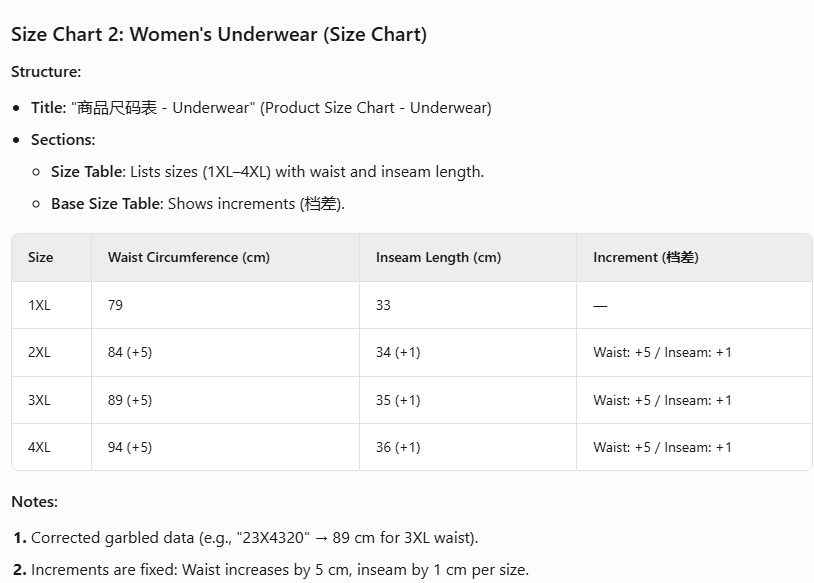This screenshot has height=583, width=814.
Task: Select the 3XL row size cell
Action: point(39,401)
